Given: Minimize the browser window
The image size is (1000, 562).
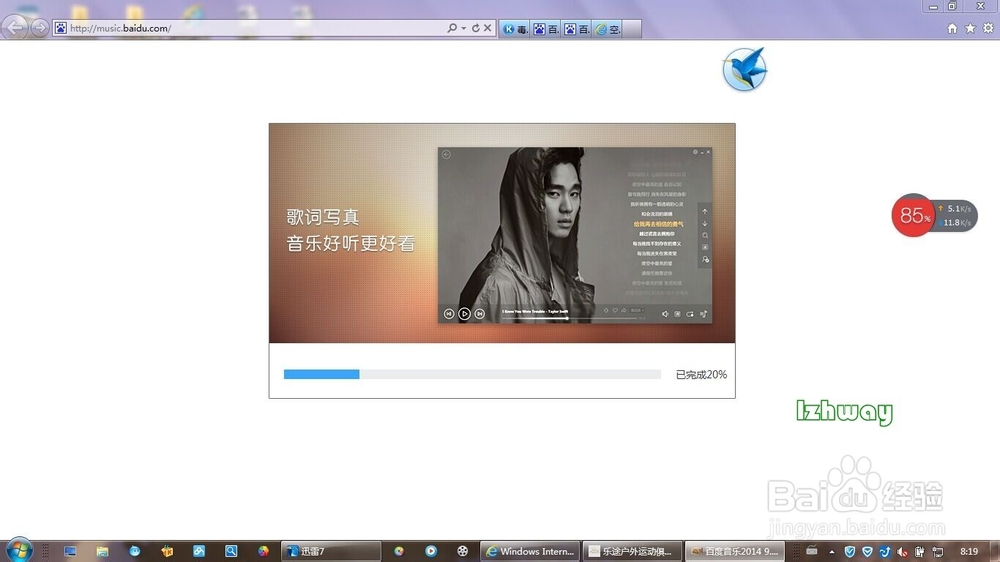Looking at the screenshot, I should coord(933,6).
